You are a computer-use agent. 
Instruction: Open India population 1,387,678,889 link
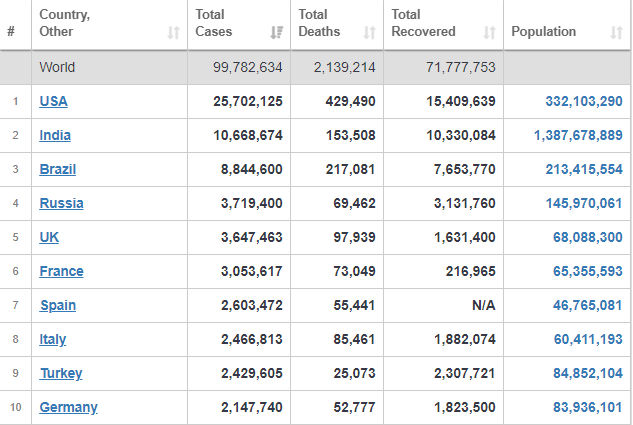click(x=578, y=135)
